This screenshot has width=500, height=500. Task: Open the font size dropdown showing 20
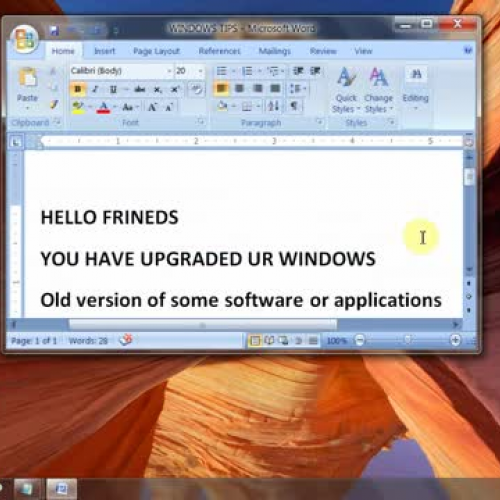(200, 71)
